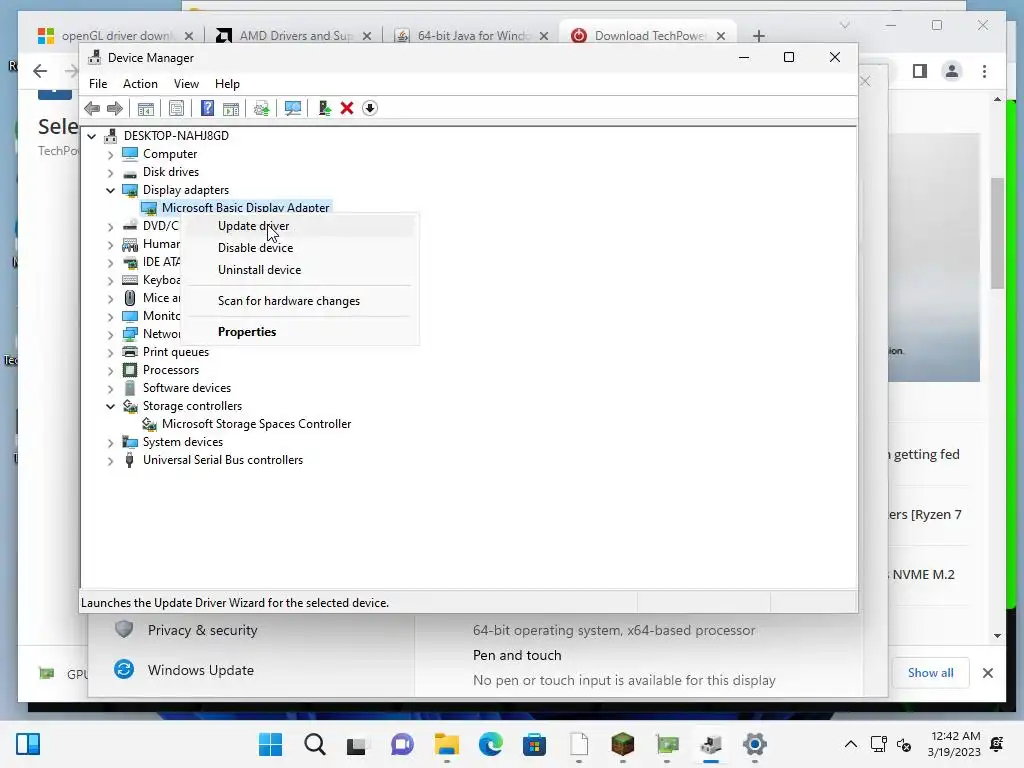Show hidden system tray icons chevron
This screenshot has width=1024, height=768.
tap(850, 744)
